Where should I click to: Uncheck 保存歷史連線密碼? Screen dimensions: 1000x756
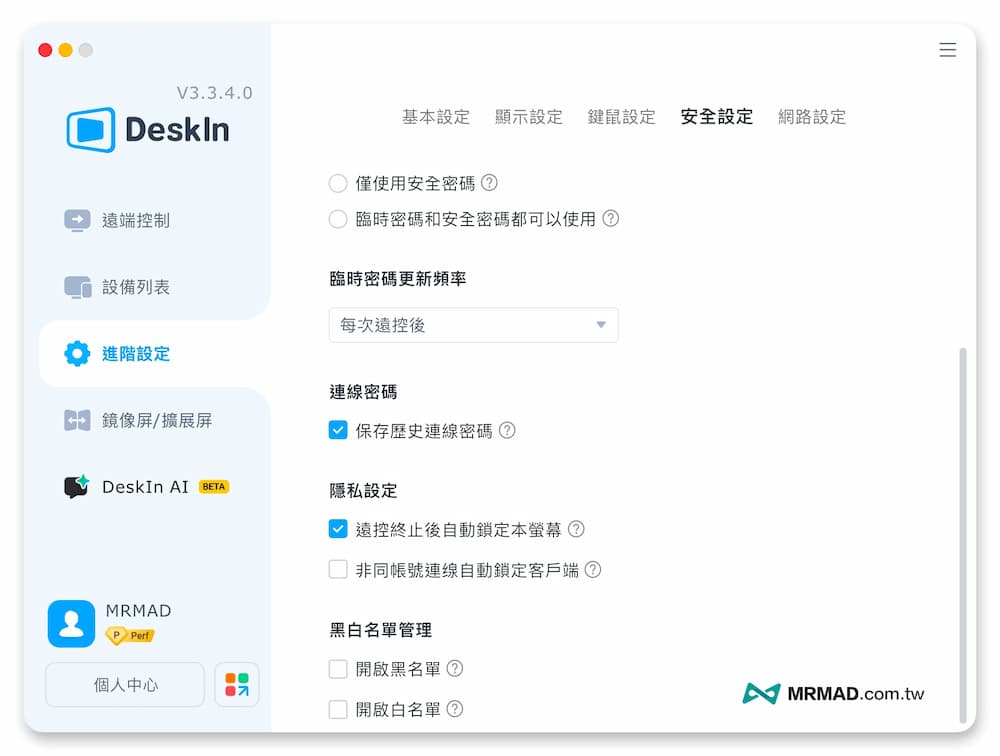coord(338,430)
